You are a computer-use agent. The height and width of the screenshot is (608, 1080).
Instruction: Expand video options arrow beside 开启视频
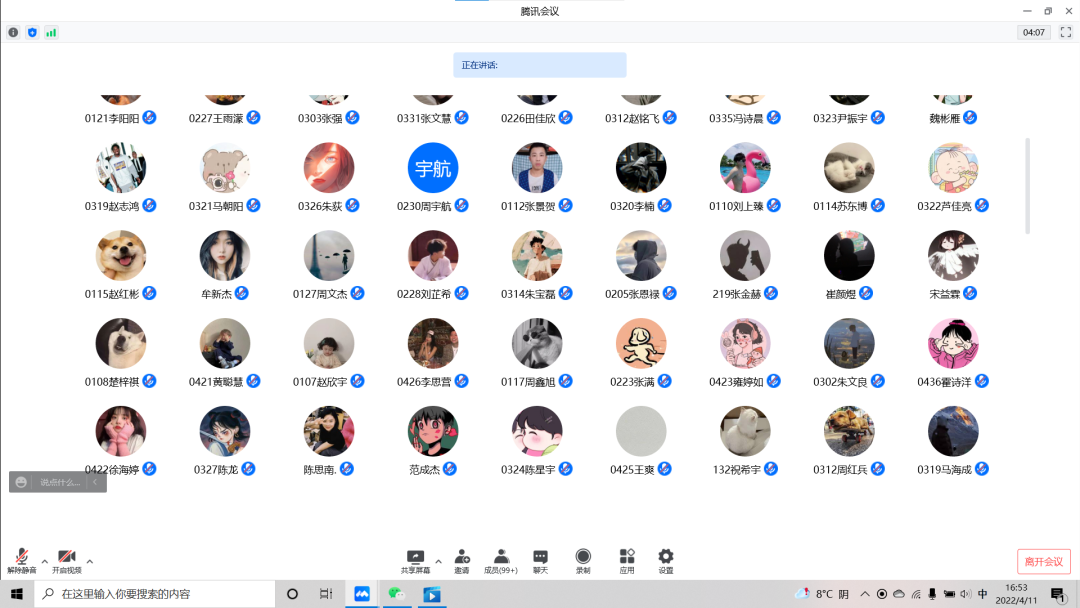coord(90,561)
